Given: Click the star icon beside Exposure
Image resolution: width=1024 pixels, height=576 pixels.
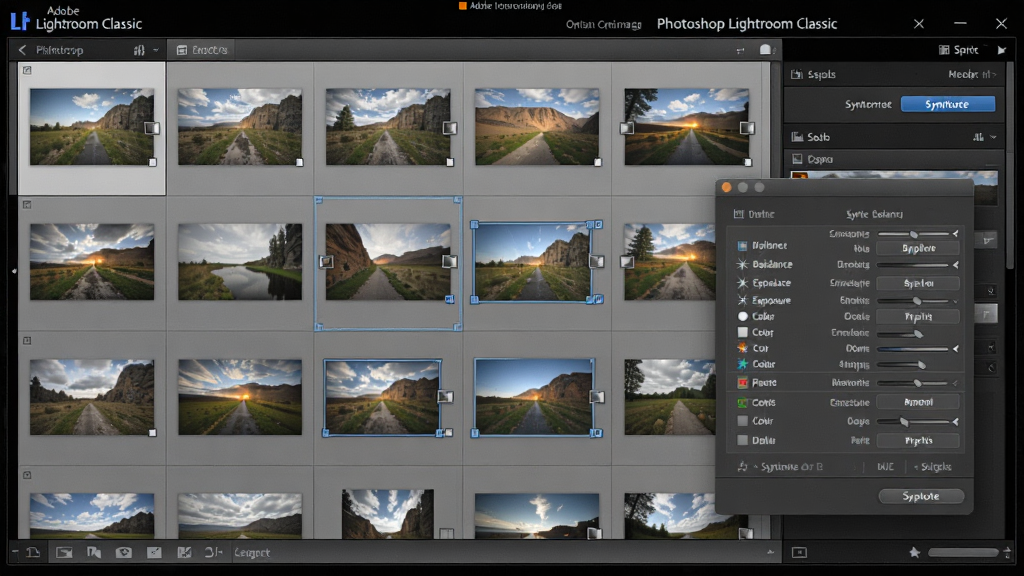Looking at the screenshot, I should [x=742, y=300].
